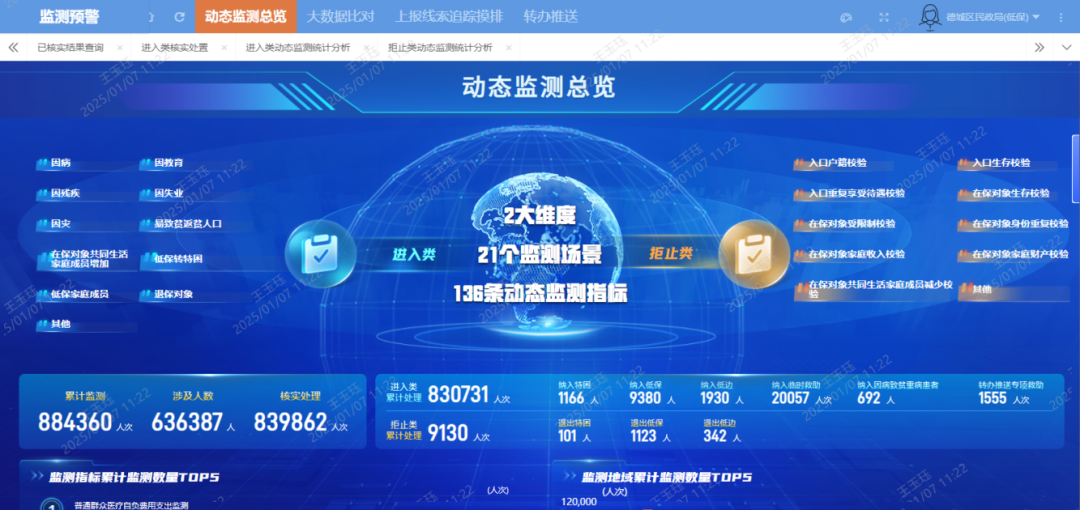Viewport: 1080px width, 510px height.
Task: Select the 转办推送 menu item
Action: 551,17
